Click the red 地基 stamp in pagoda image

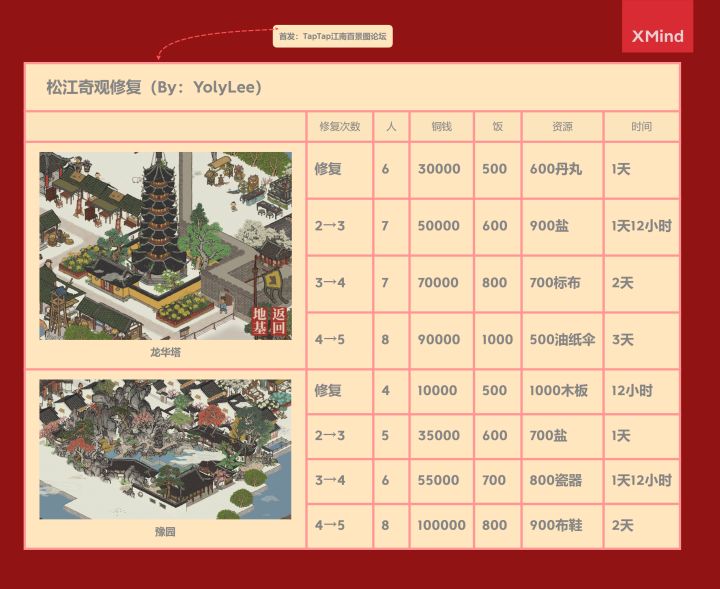point(260,321)
